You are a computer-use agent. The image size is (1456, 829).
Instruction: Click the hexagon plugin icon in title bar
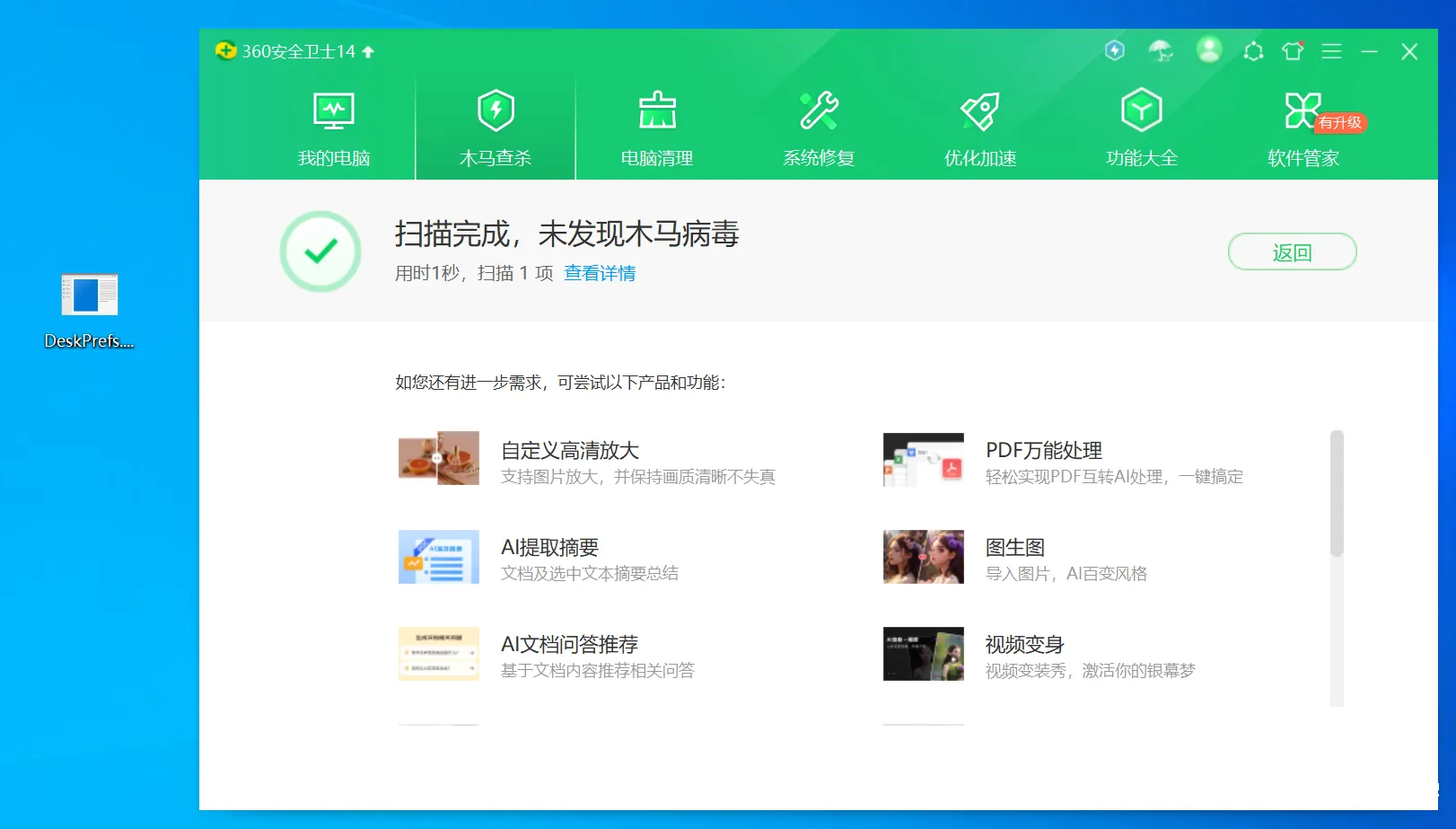coord(1253,51)
